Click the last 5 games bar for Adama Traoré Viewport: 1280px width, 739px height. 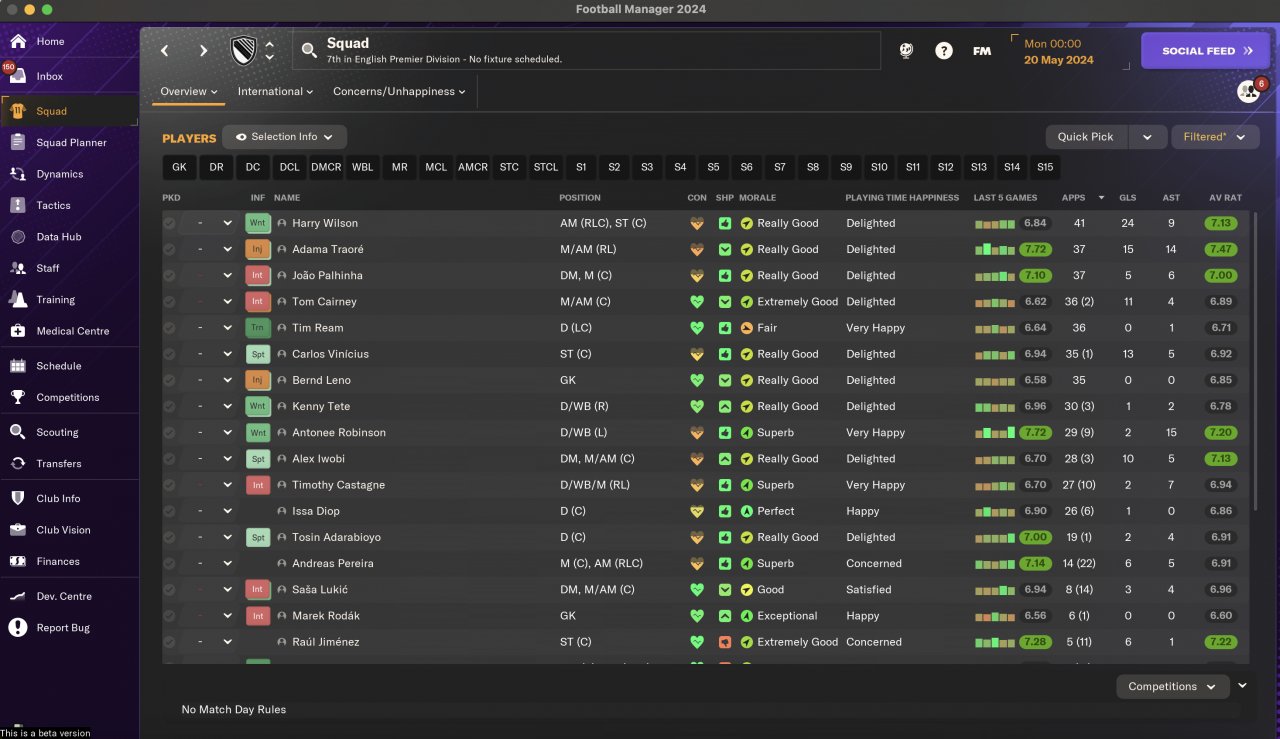click(995, 249)
